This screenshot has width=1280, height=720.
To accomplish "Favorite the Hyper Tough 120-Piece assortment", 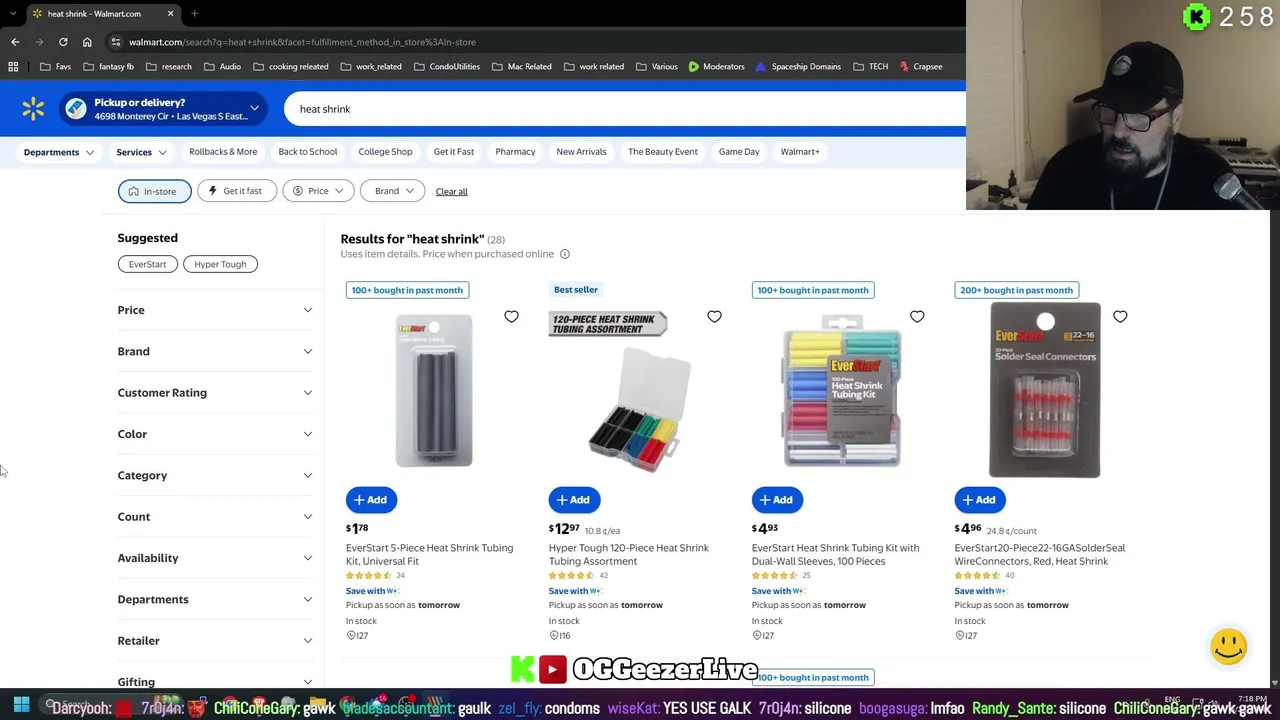I will pos(714,317).
